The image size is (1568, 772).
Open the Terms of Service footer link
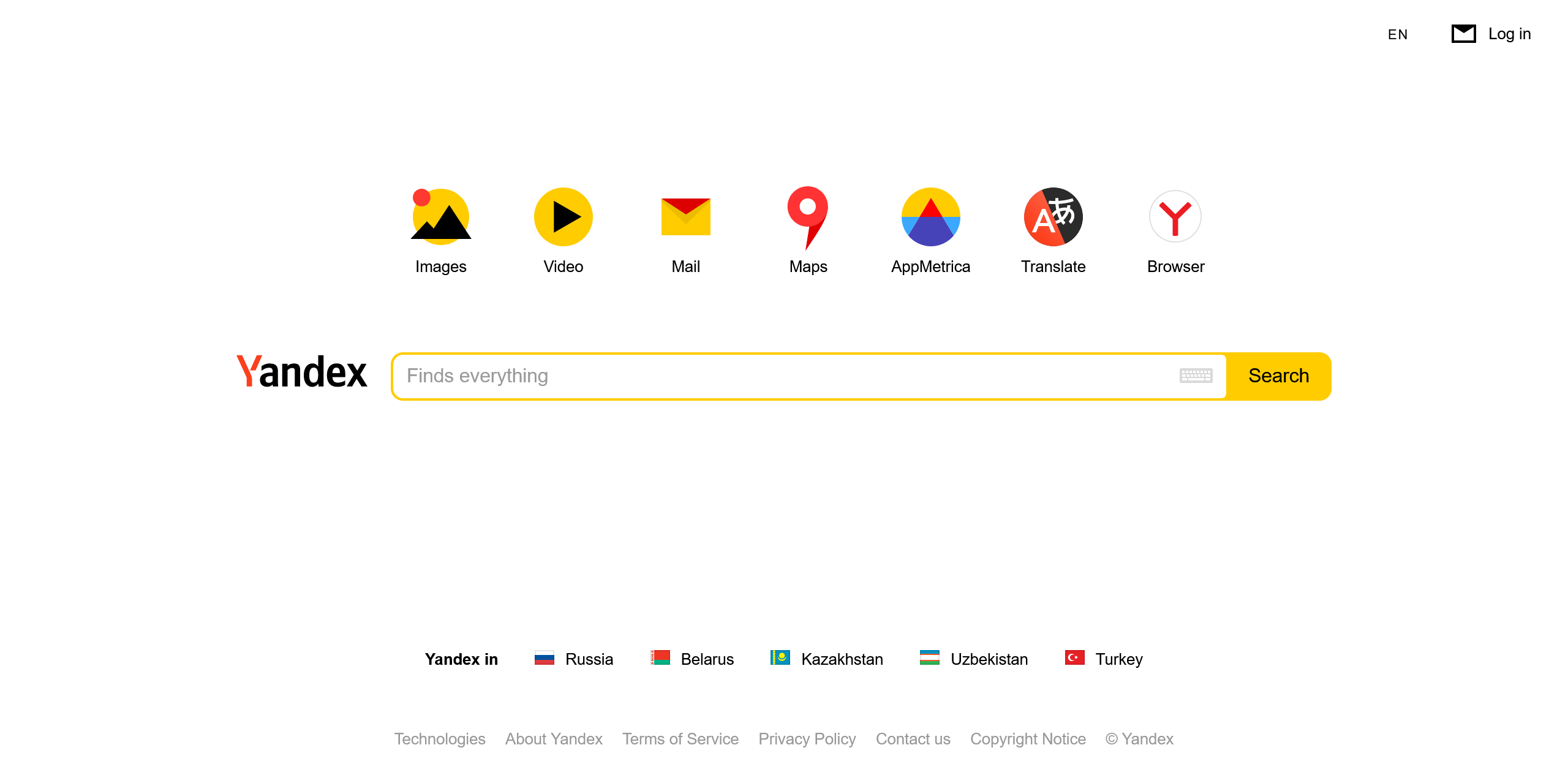pyautogui.click(x=680, y=739)
